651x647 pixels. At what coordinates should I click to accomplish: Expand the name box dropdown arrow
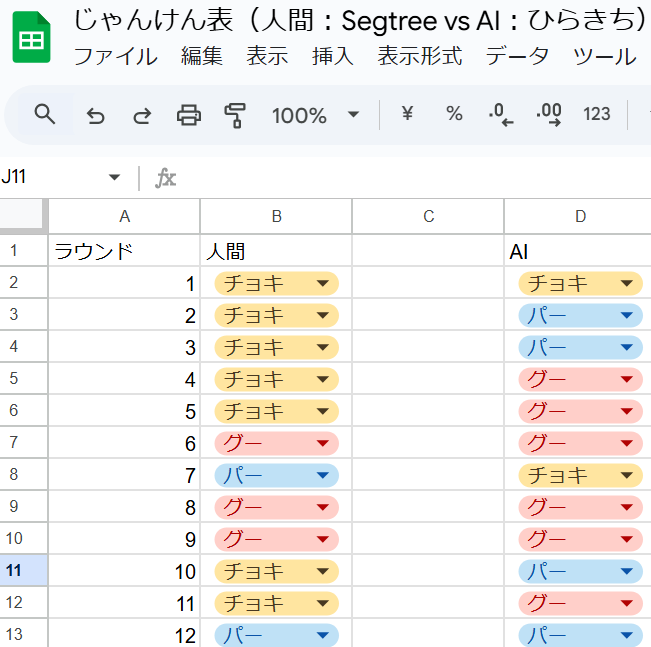[114, 178]
